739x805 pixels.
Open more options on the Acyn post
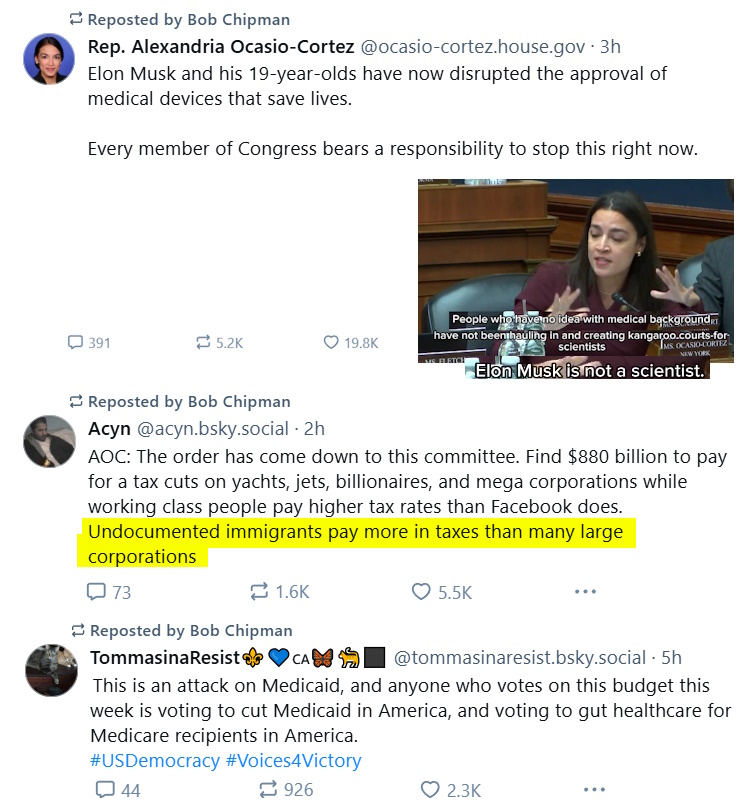click(x=585, y=591)
